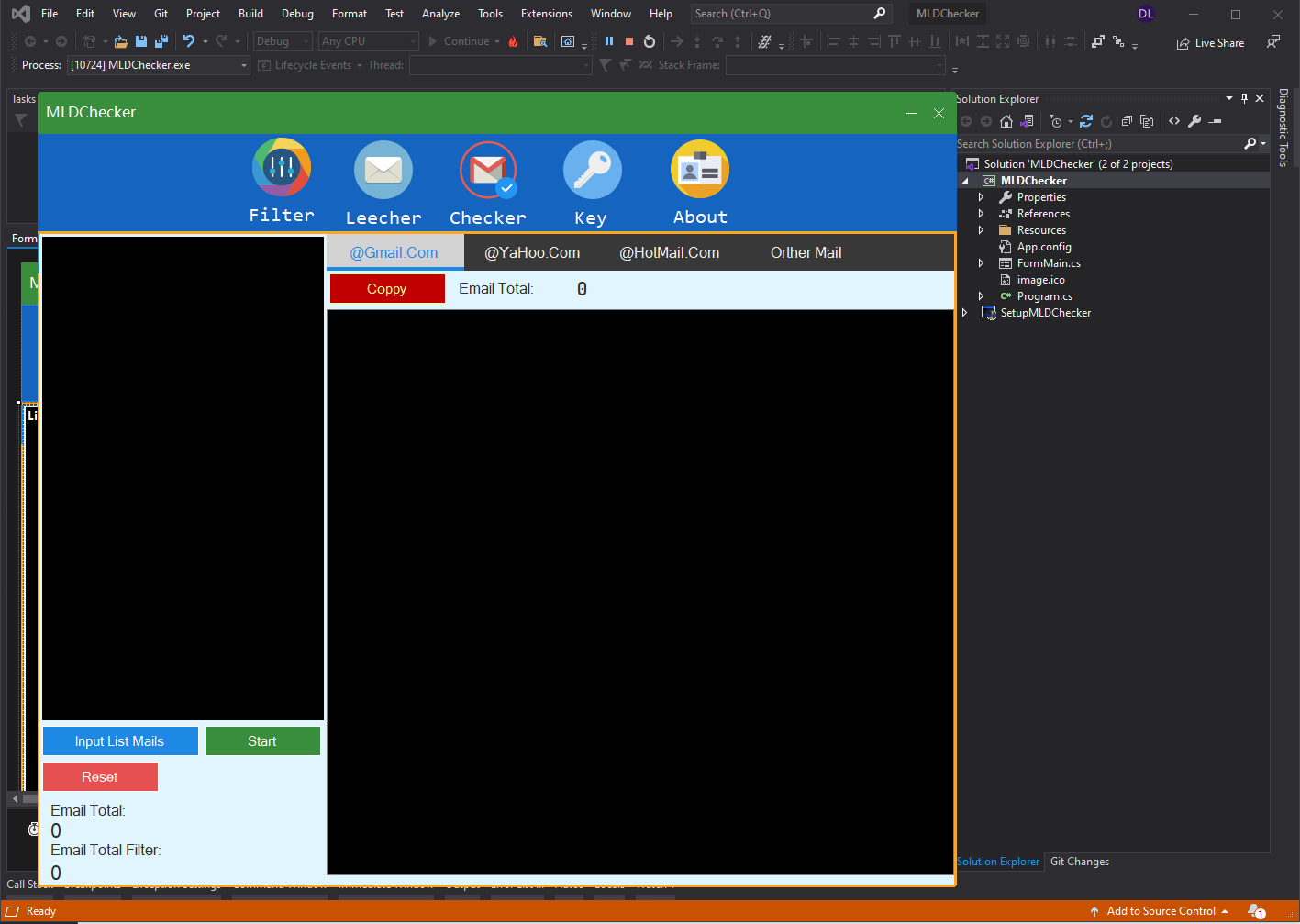Viewport: 1300px width, 924px height.
Task: Open Properties wrench icon in Solution Explorer
Action: click(x=1194, y=121)
